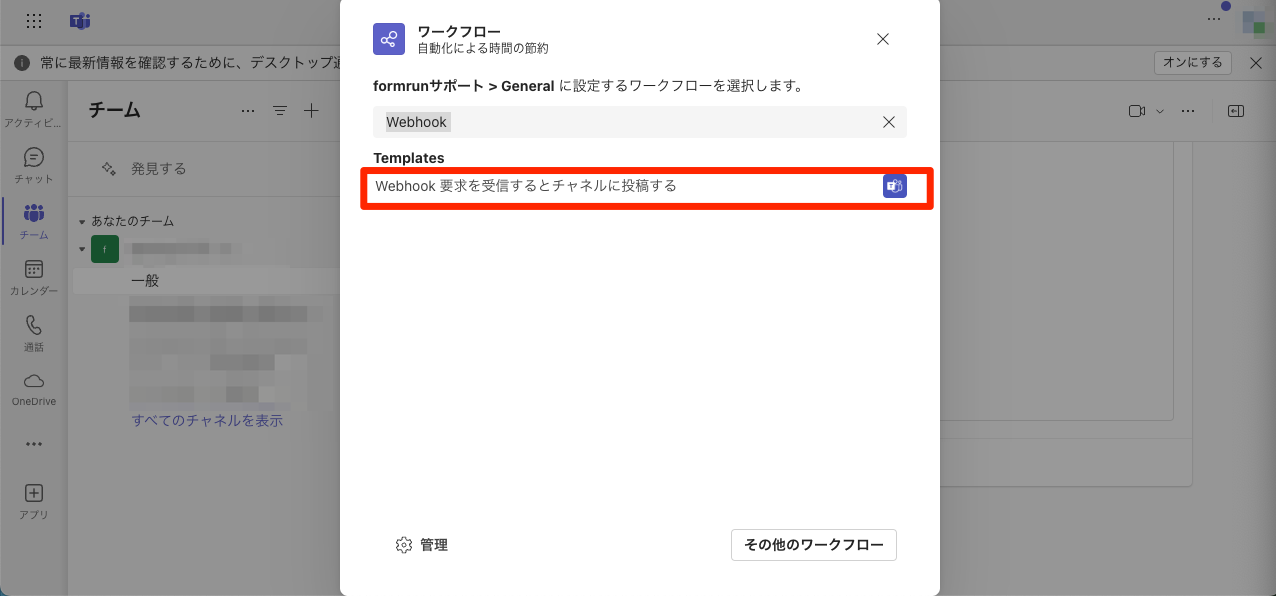Click the filter icon beside チーム heading

[x=280, y=111]
